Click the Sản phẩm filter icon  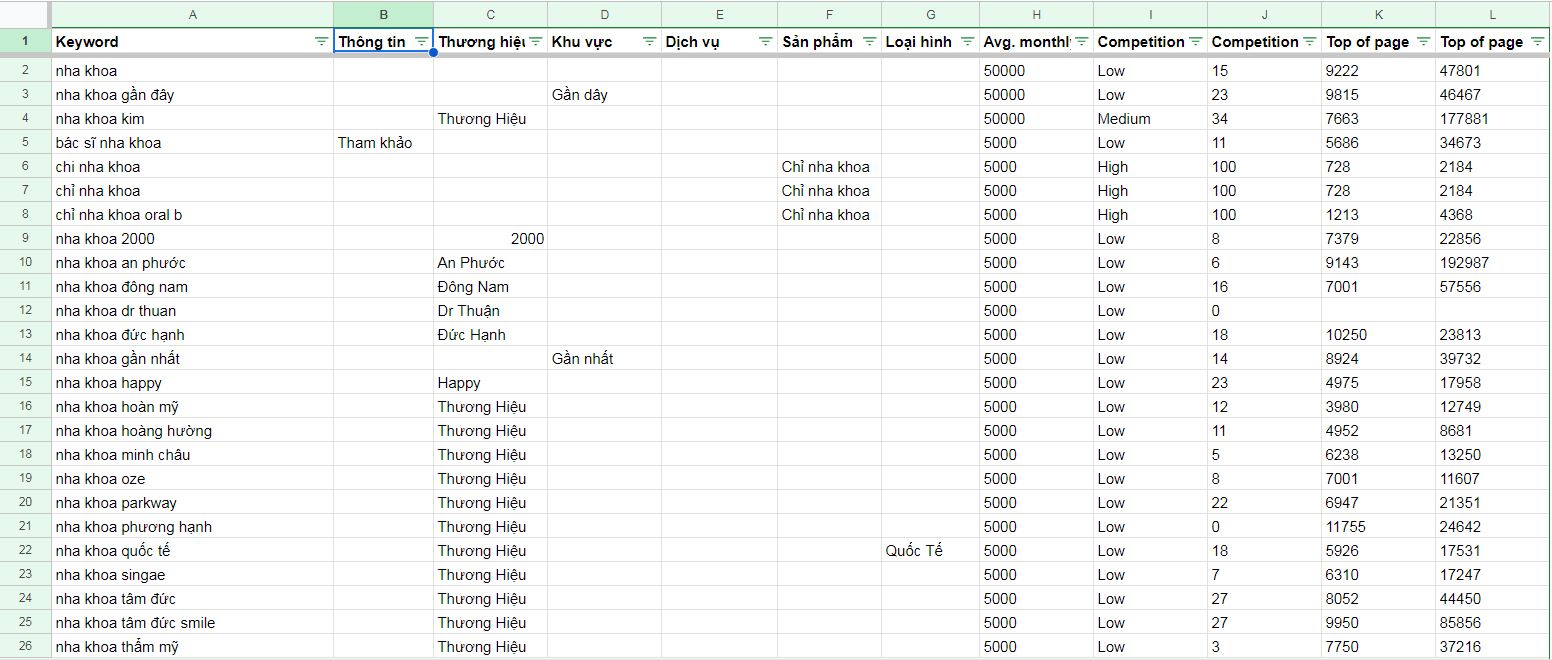pos(869,42)
